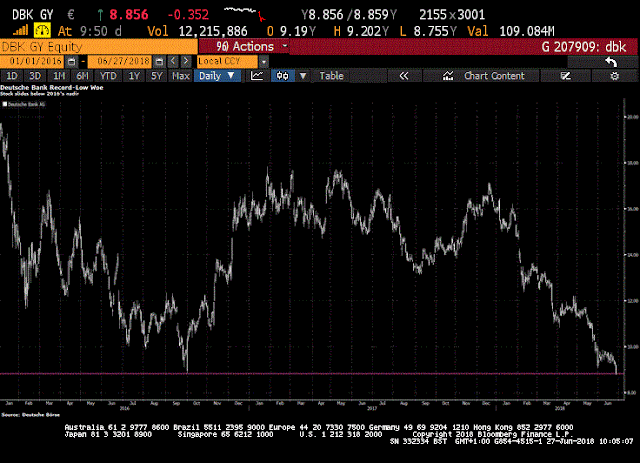Click the yellow gauge icon
The height and width of the screenshot is (463, 640).
(x=42, y=31)
